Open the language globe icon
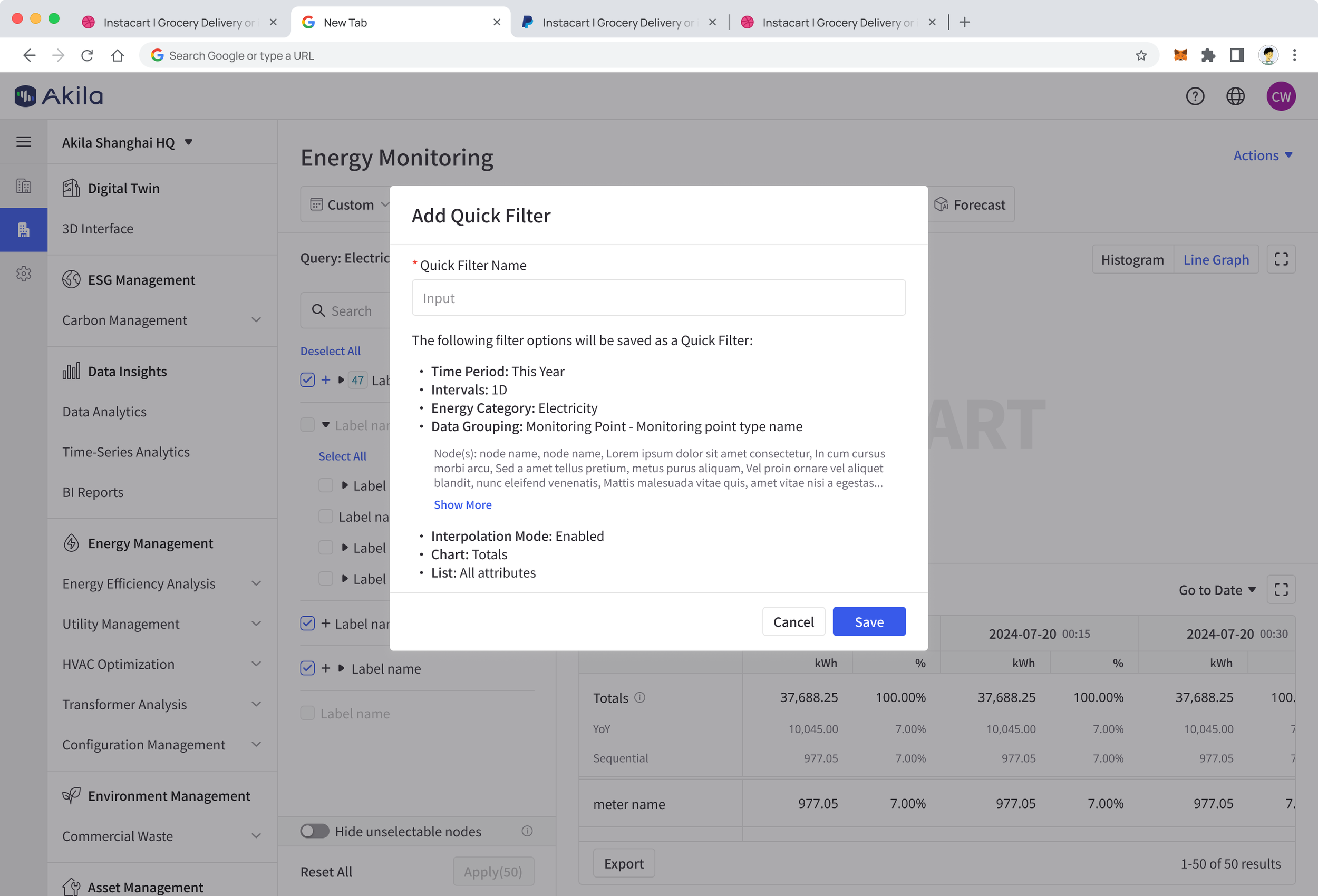Viewport: 1318px width, 896px height. [1235, 96]
